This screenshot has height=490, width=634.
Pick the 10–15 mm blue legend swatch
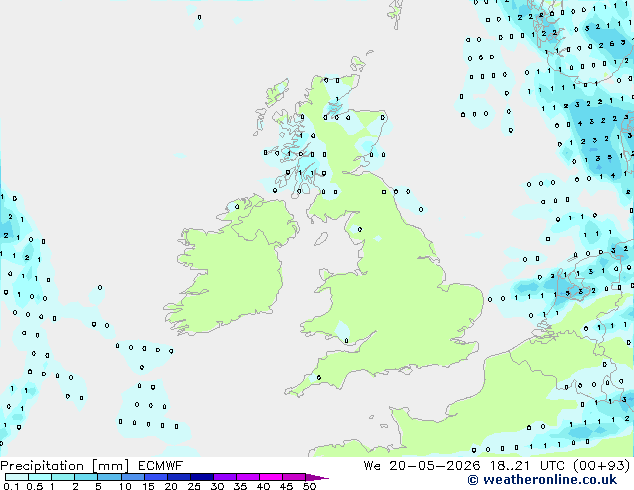132,477
